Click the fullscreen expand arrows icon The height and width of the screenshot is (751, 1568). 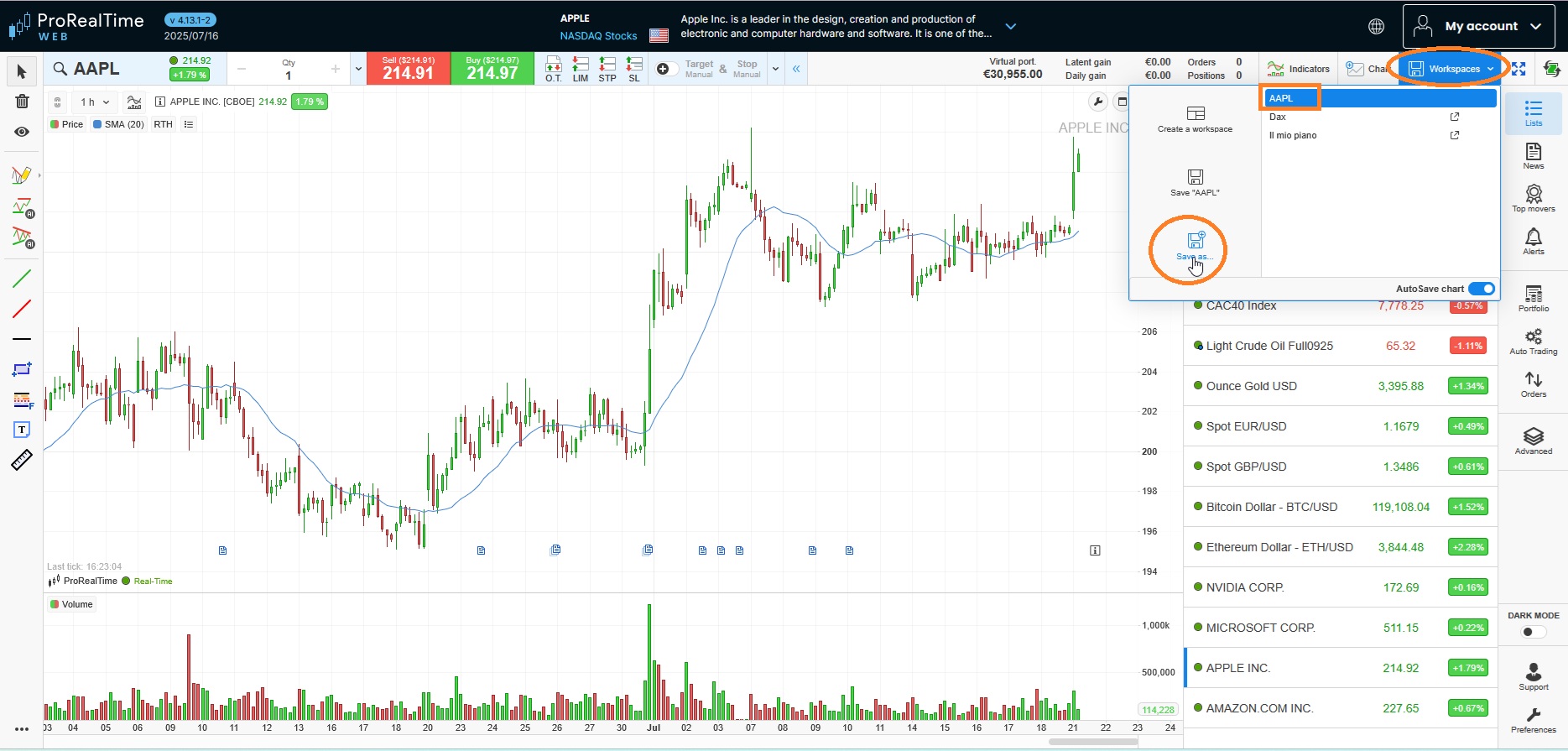click(1519, 69)
